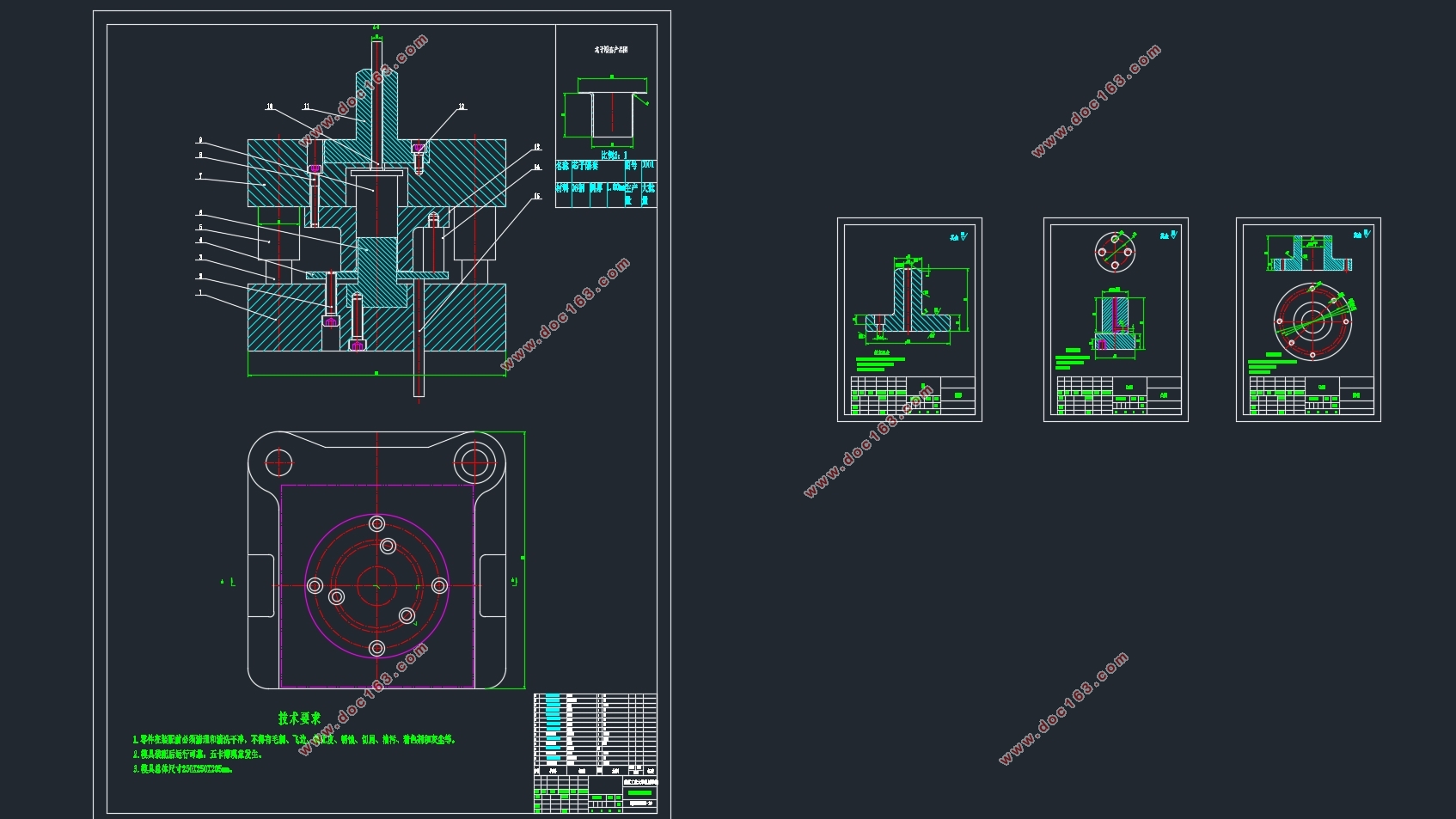Click the top-left guide post hole in plan view
Viewport: 1456px width, 819px height.
click(278, 463)
